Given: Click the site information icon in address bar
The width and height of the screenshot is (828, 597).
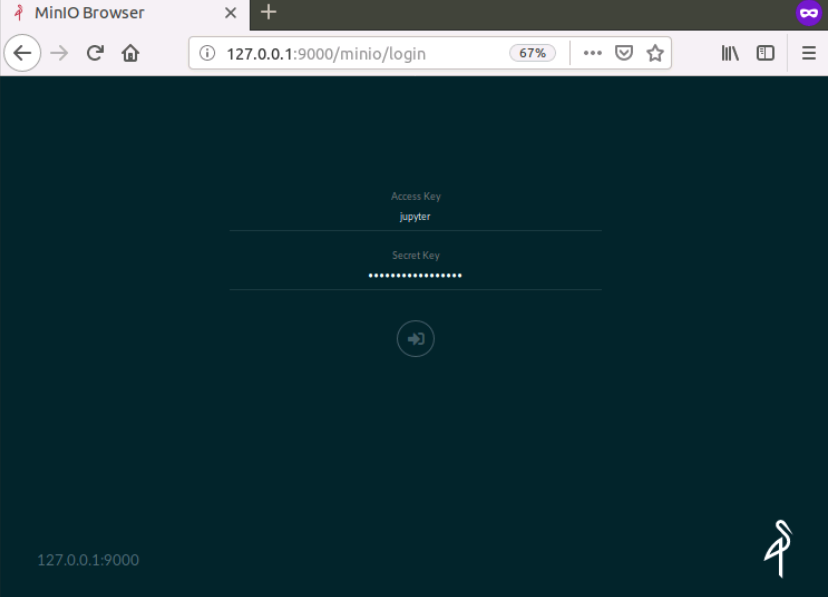Looking at the screenshot, I should pos(207,53).
